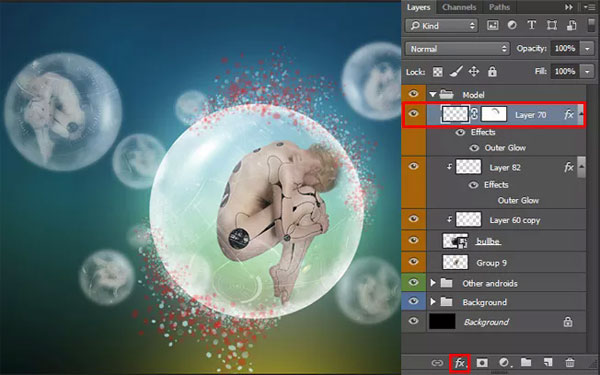Click the Link layers chain icon
This screenshot has width=600, height=375.
437,363
